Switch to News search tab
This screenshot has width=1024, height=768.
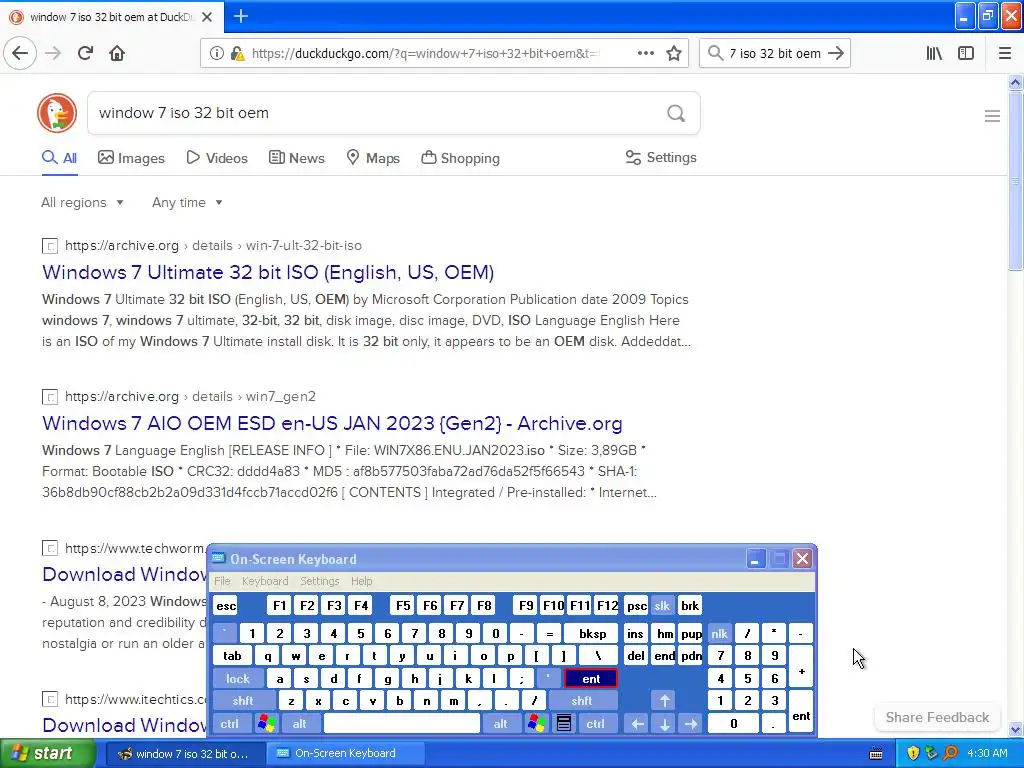click(x=296, y=158)
